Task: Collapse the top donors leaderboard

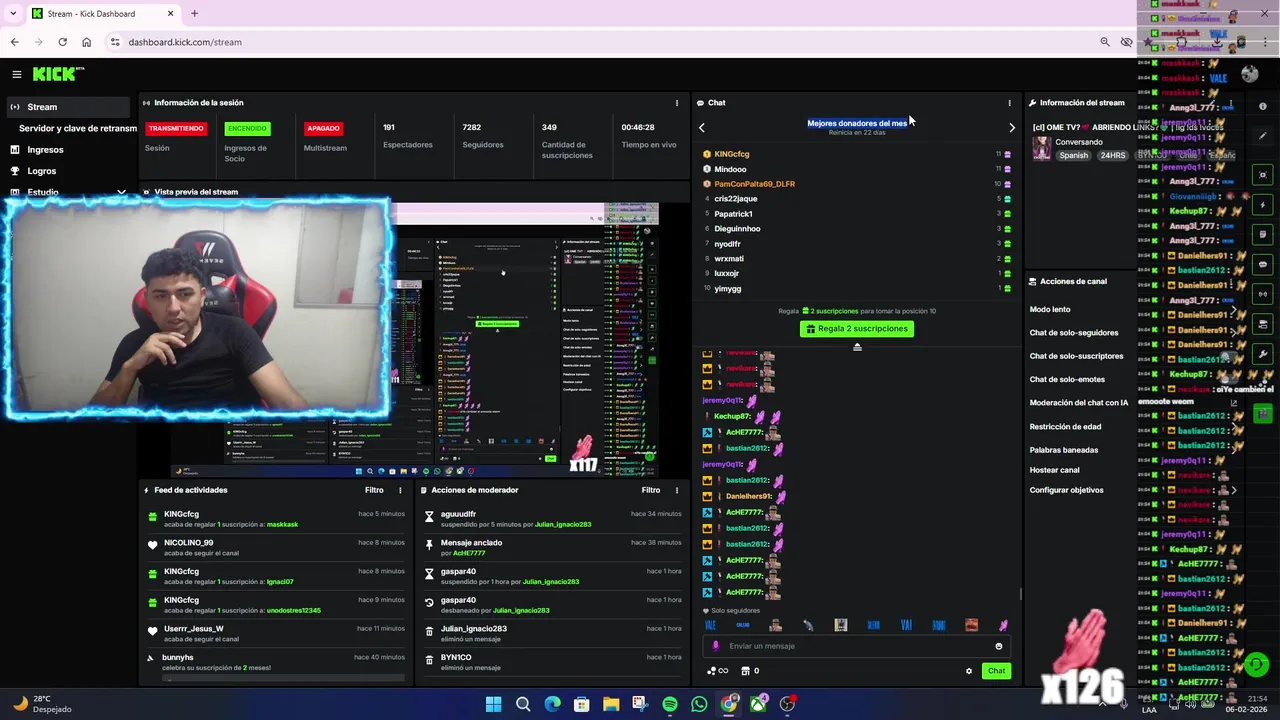Action: click(857, 347)
